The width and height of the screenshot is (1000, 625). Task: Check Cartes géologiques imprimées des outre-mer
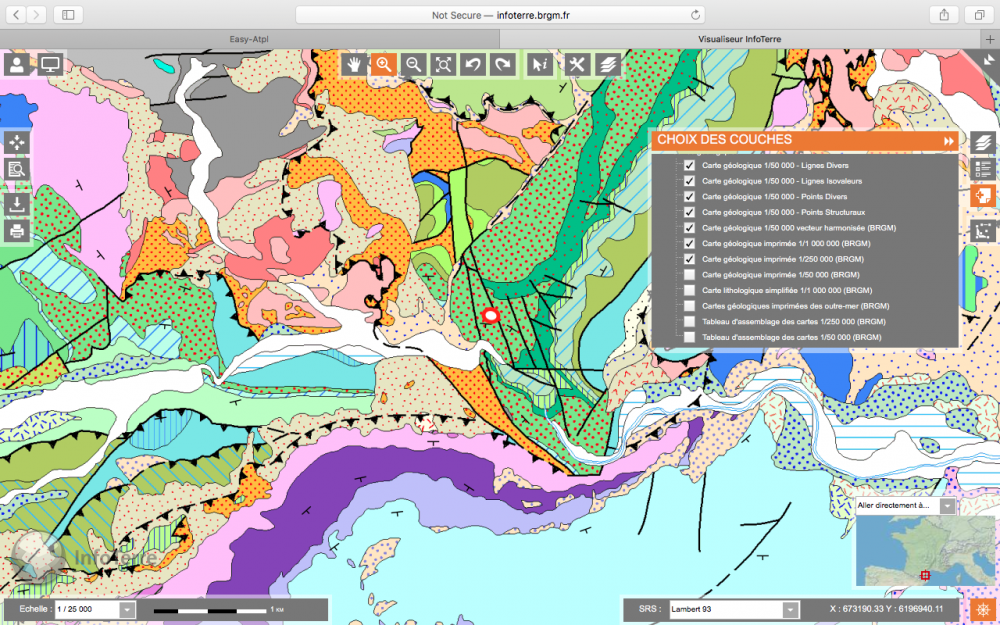pyautogui.click(x=689, y=306)
